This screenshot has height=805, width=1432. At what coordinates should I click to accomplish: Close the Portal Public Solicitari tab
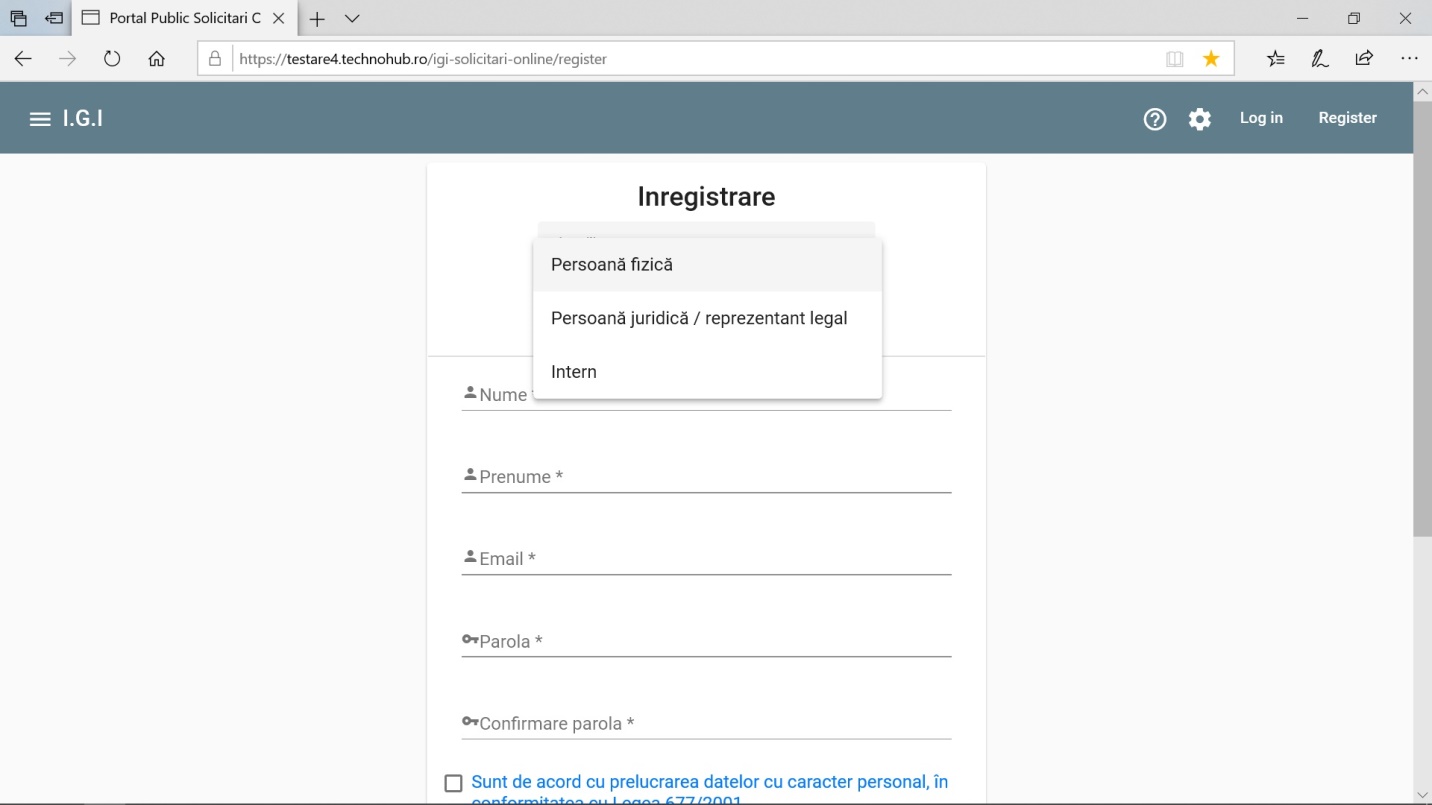click(279, 18)
